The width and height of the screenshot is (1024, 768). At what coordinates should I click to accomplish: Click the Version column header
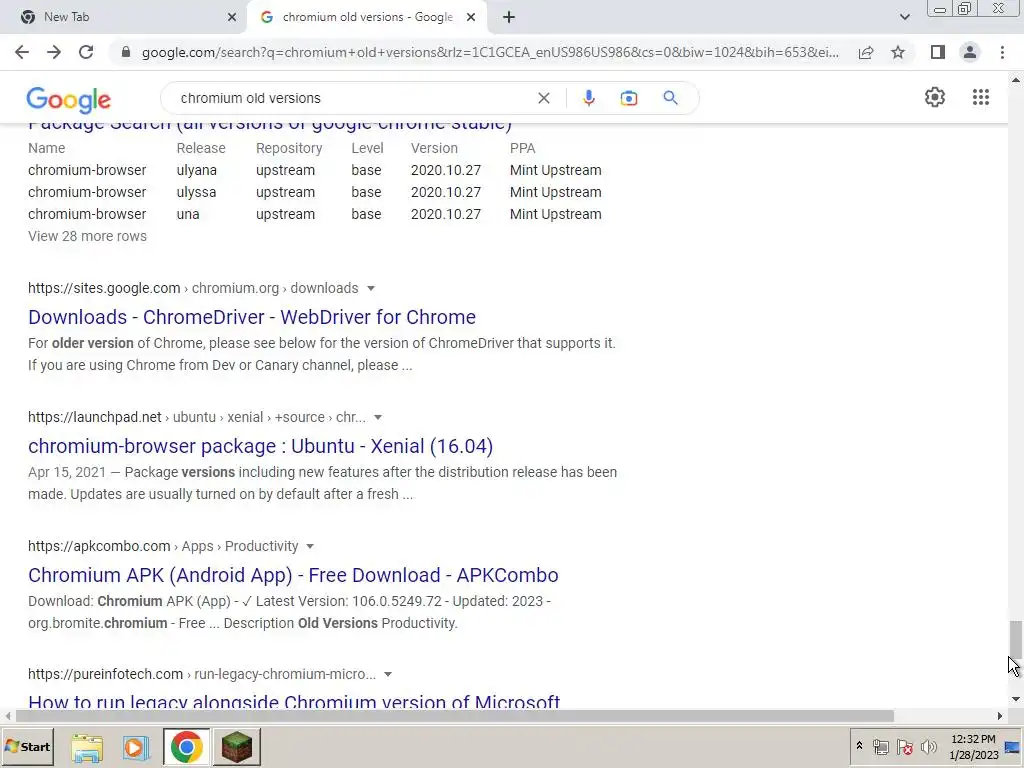(434, 148)
